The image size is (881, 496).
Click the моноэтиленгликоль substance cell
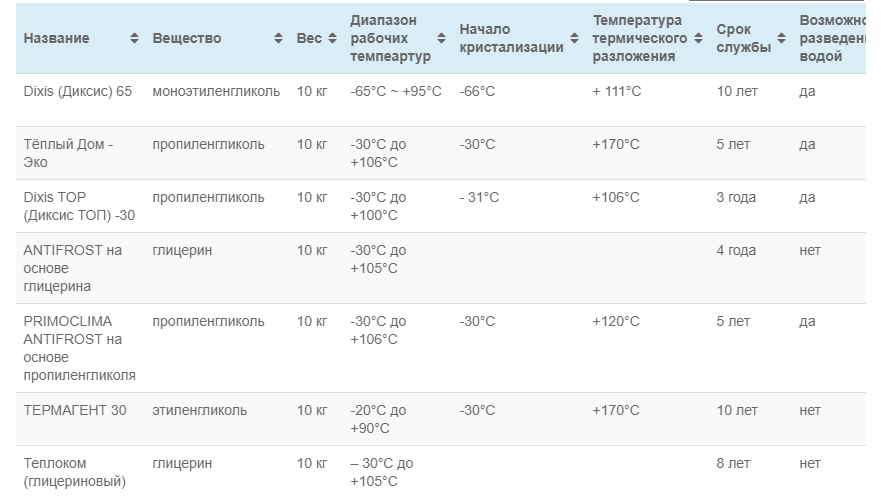point(216,91)
